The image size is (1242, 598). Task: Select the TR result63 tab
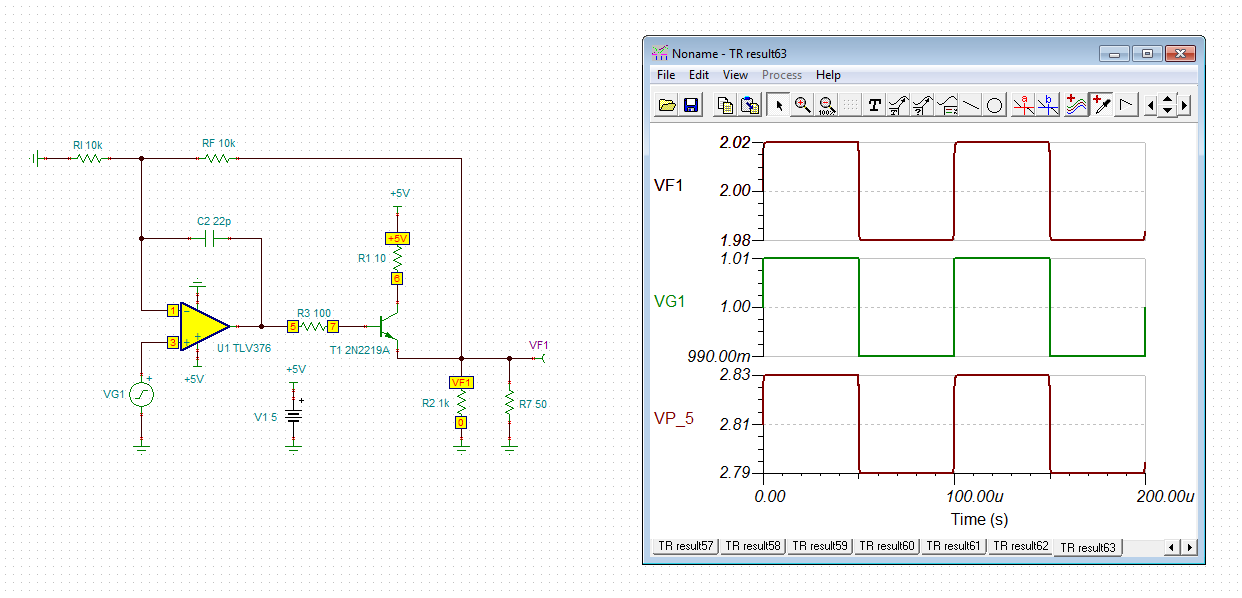click(1089, 547)
